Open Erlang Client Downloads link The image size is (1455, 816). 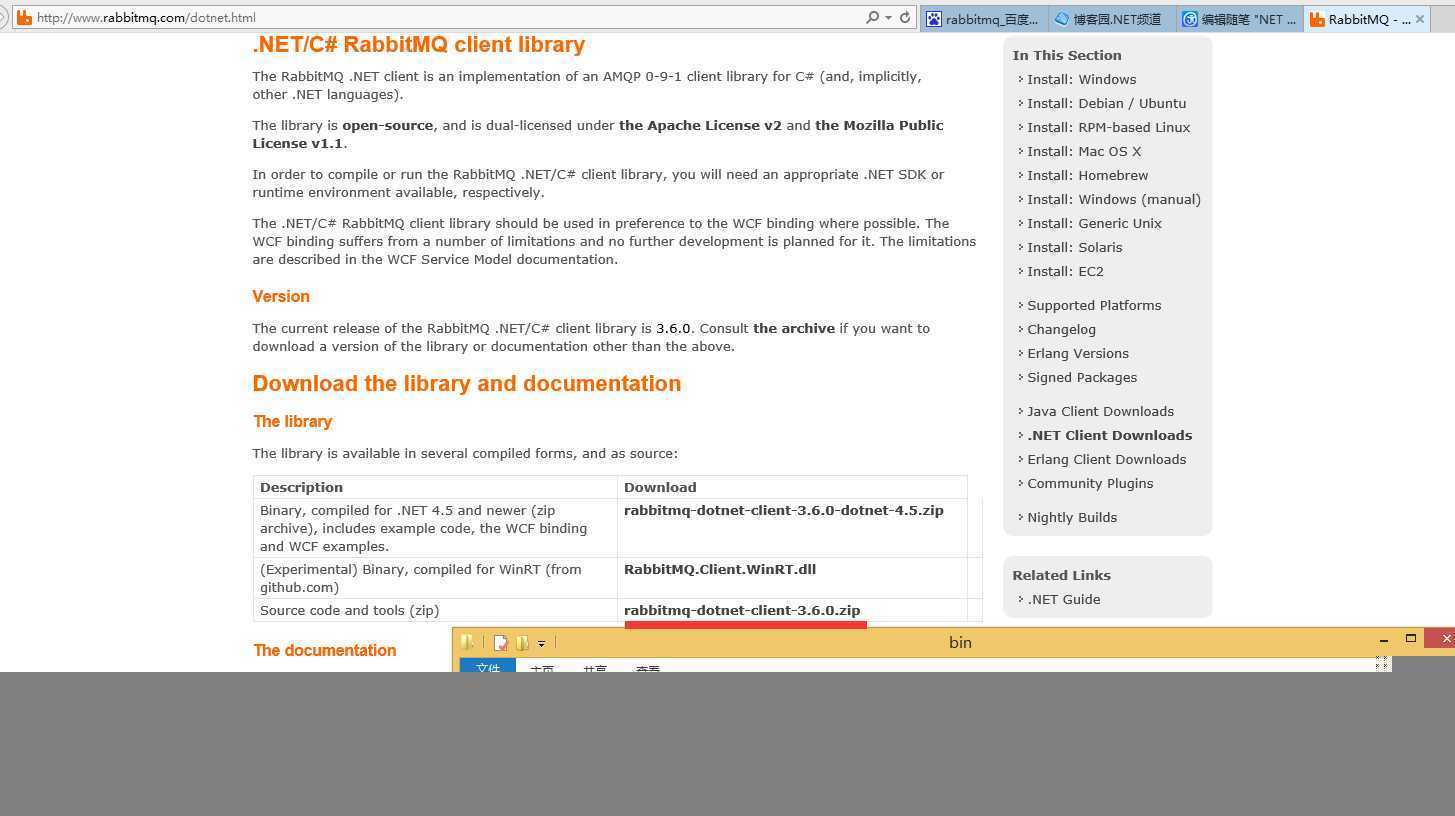point(1106,459)
